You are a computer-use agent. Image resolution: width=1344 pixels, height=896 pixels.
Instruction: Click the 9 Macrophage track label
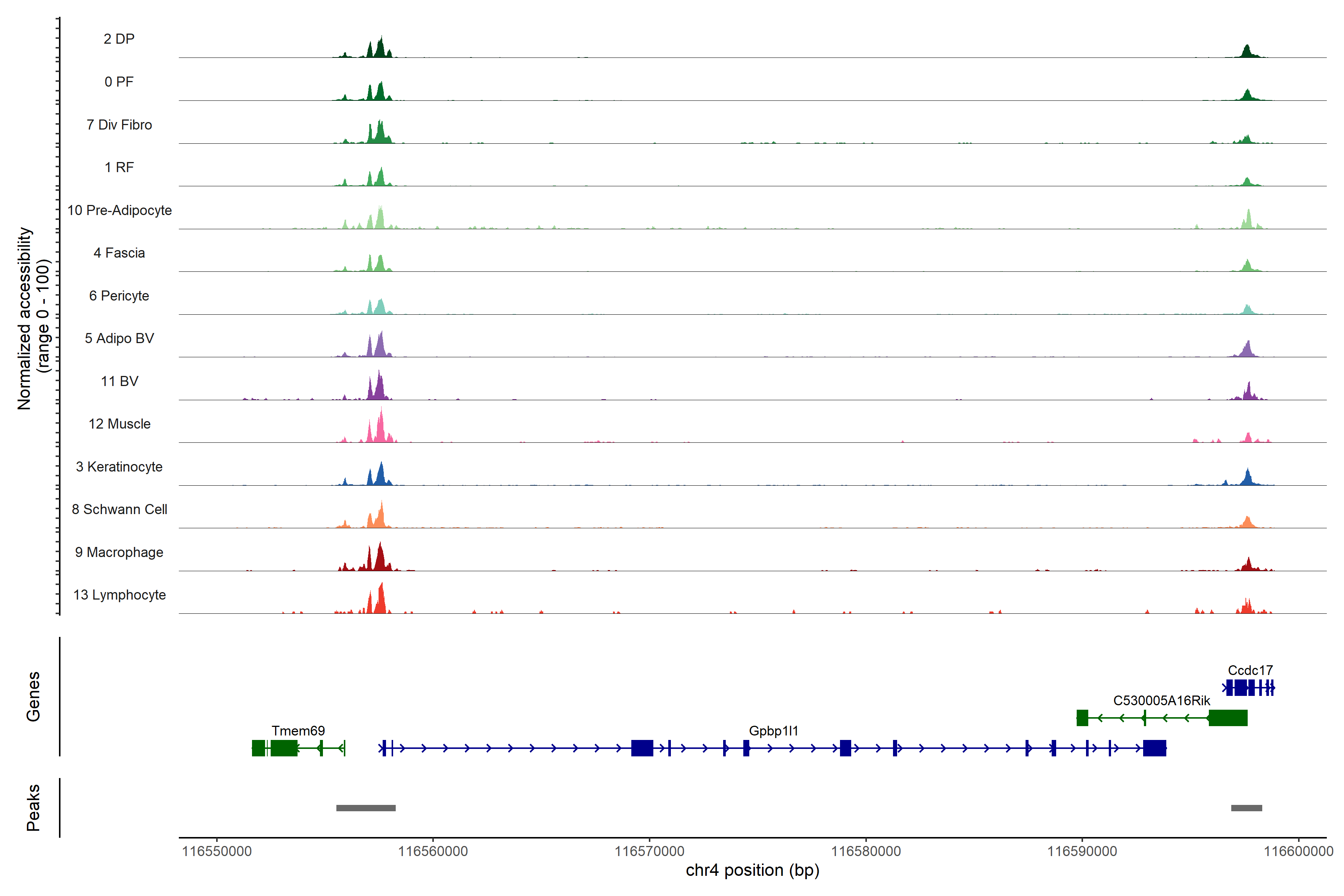pyautogui.click(x=119, y=552)
